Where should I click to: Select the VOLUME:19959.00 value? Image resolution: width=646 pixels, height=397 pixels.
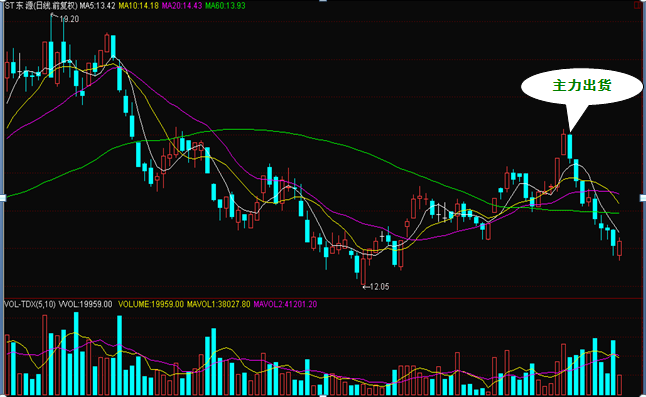click(x=151, y=304)
